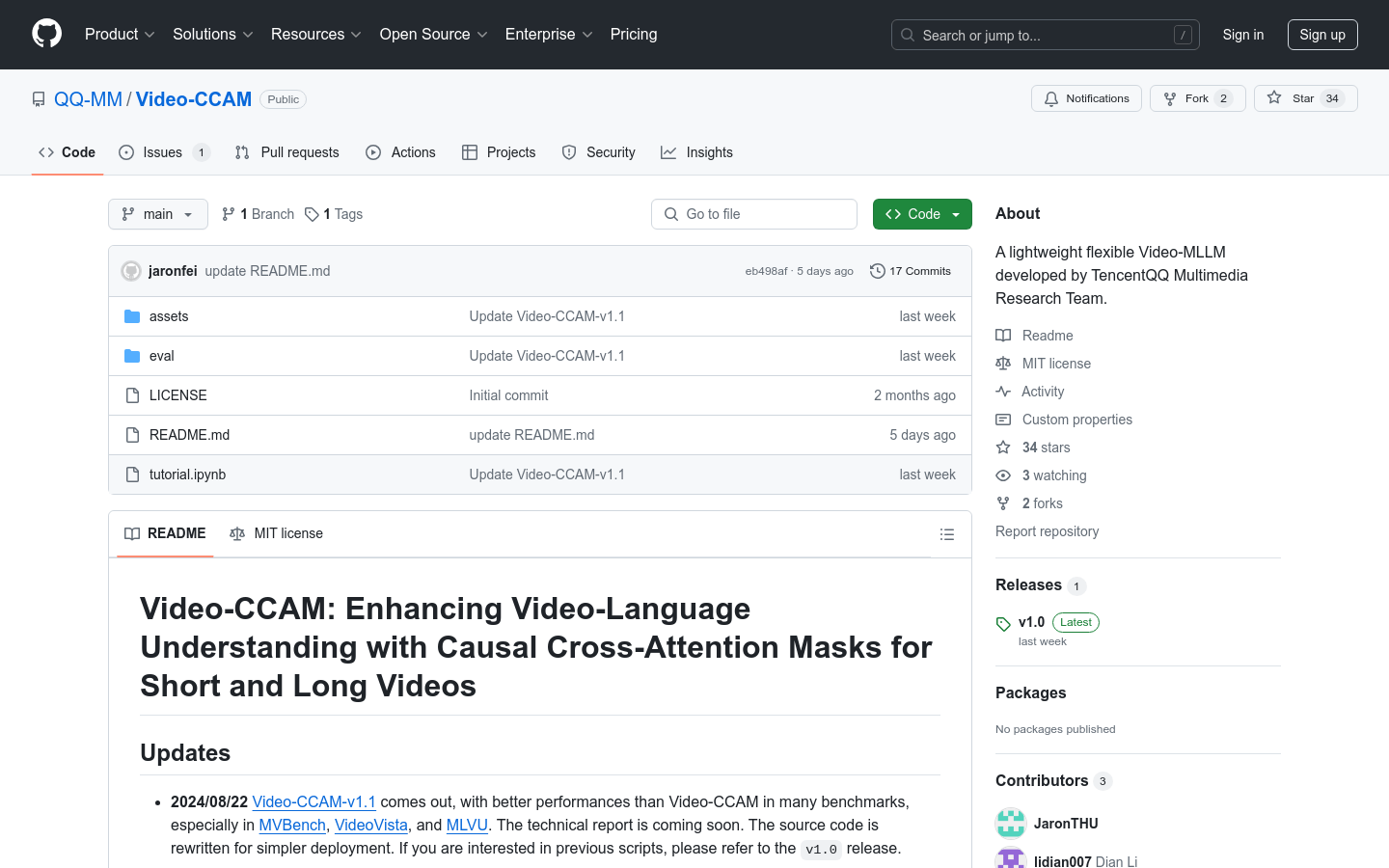Open the README.md file
The image size is (1389, 868).
(190, 435)
